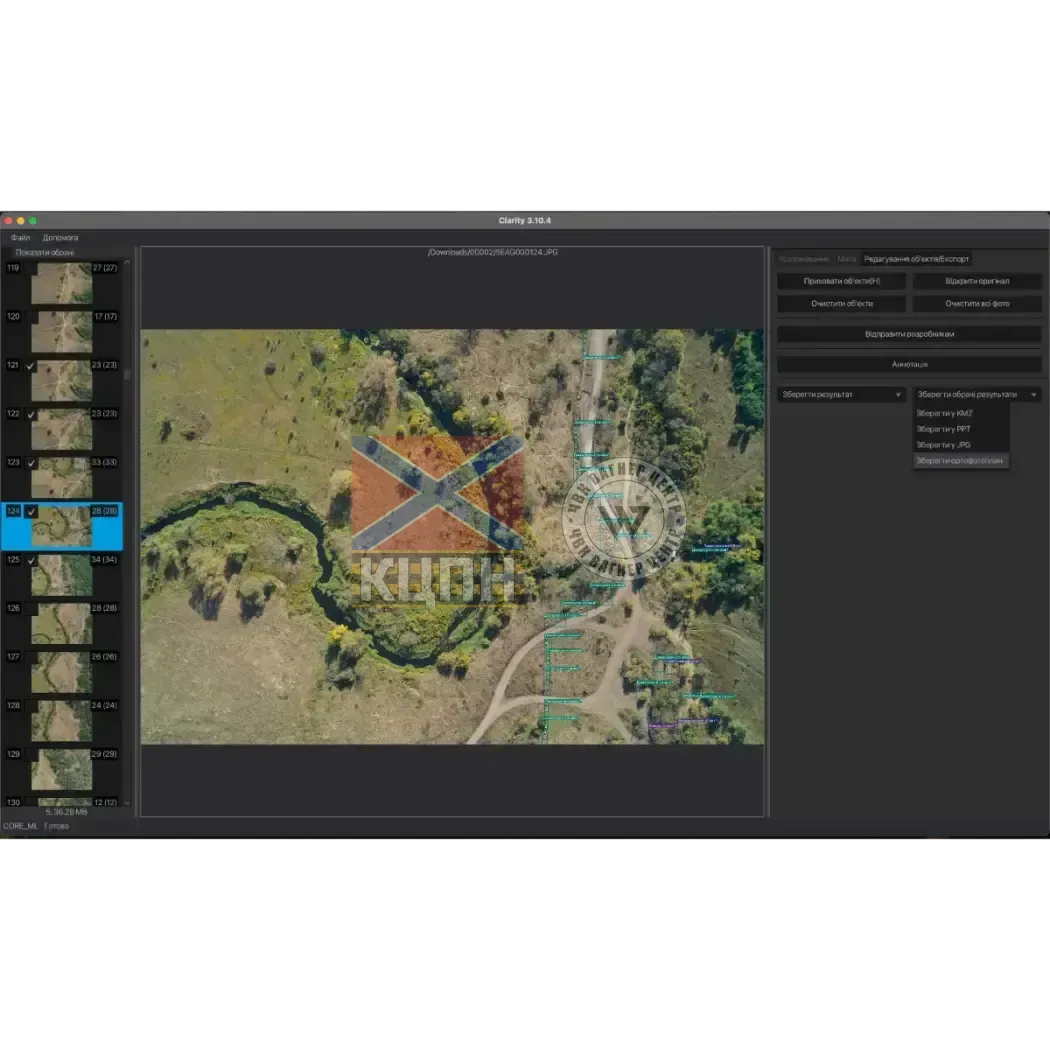Collapse the 'Зберегти обрані результати' dropdown
Image resolution: width=1050 pixels, height=1050 pixels.
pyautogui.click(x=977, y=395)
